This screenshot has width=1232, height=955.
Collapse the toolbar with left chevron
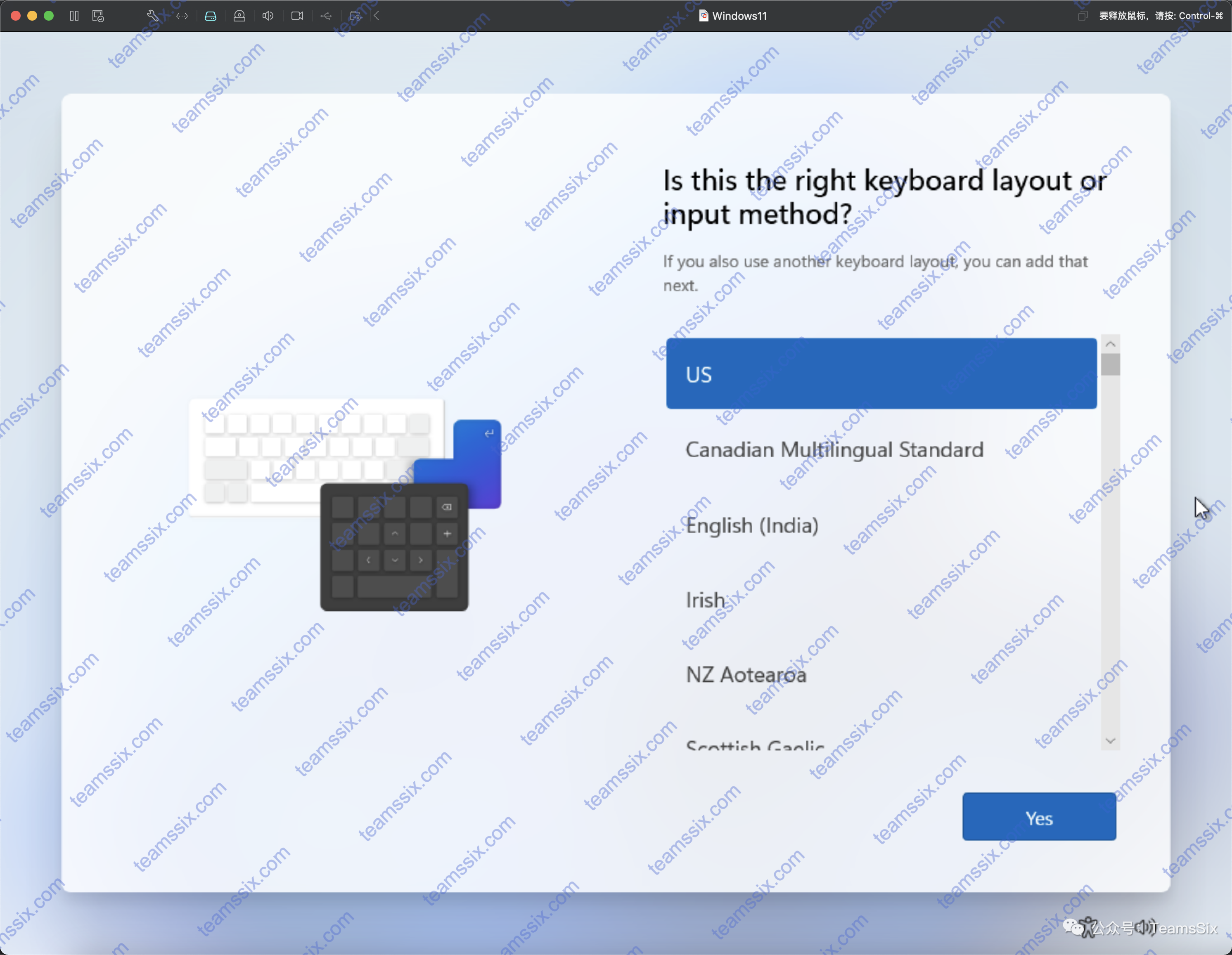click(376, 16)
